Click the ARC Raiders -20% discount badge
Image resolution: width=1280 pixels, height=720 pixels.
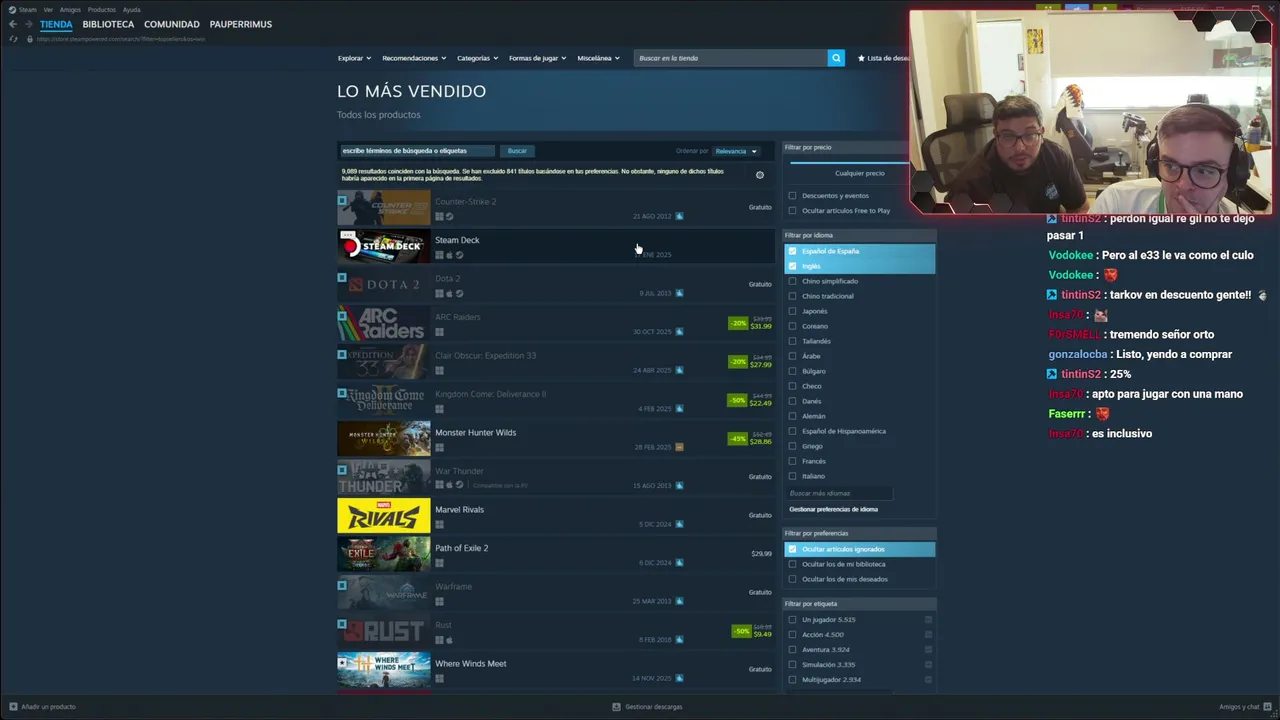pyautogui.click(x=738, y=323)
